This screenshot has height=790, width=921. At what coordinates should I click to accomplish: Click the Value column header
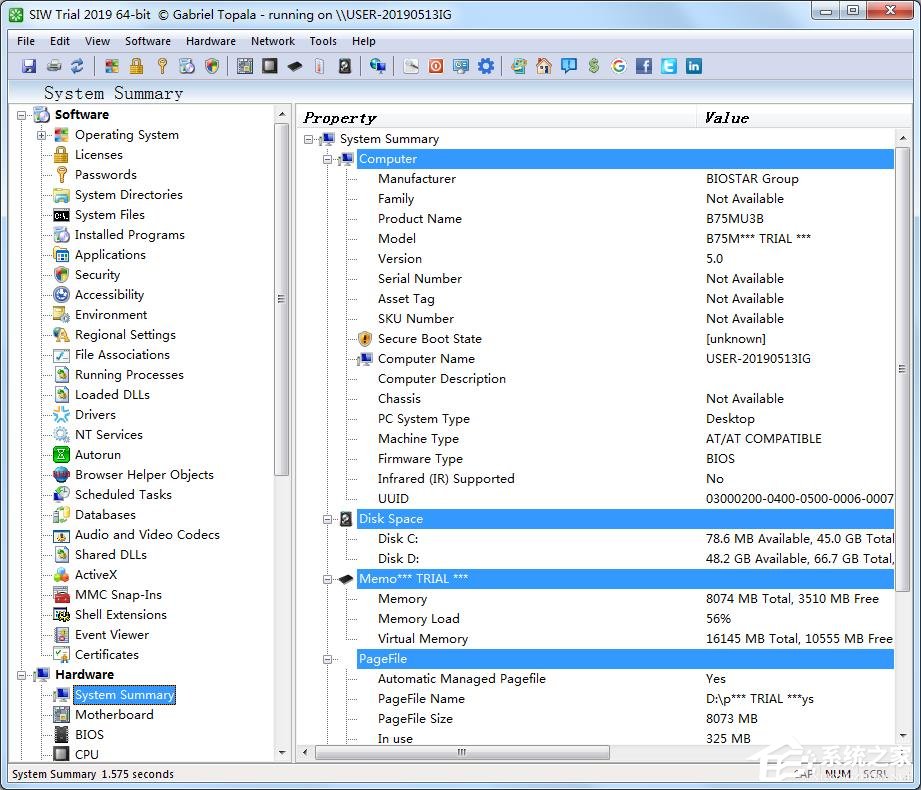(726, 118)
